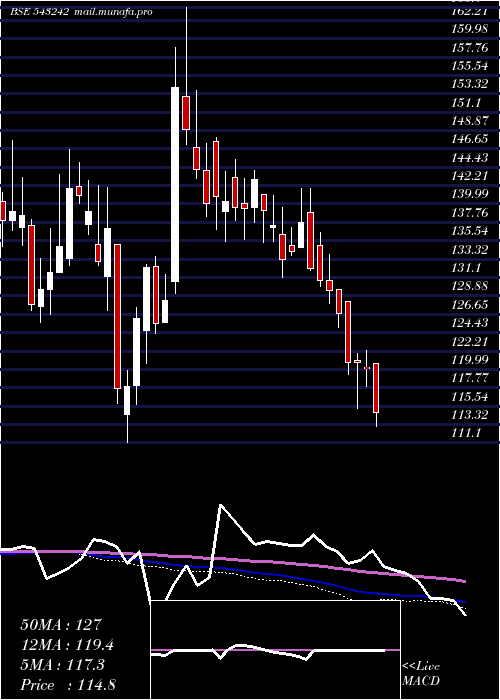Click the 139.99 price level label
500x700 pixels.
click(469, 194)
